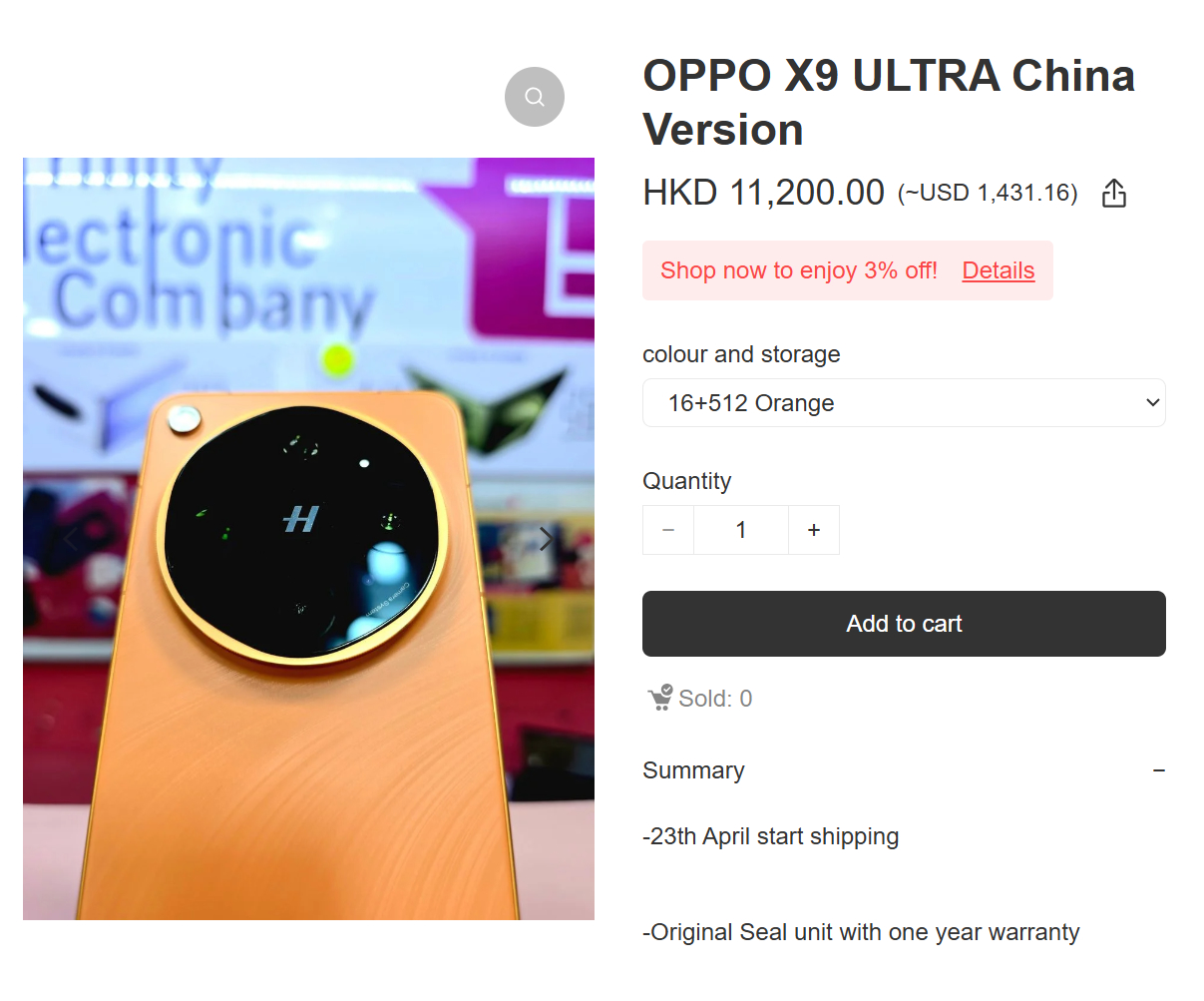Increase quantity with the plus button
1204x1001 pixels.
pyautogui.click(x=814, y=530)
